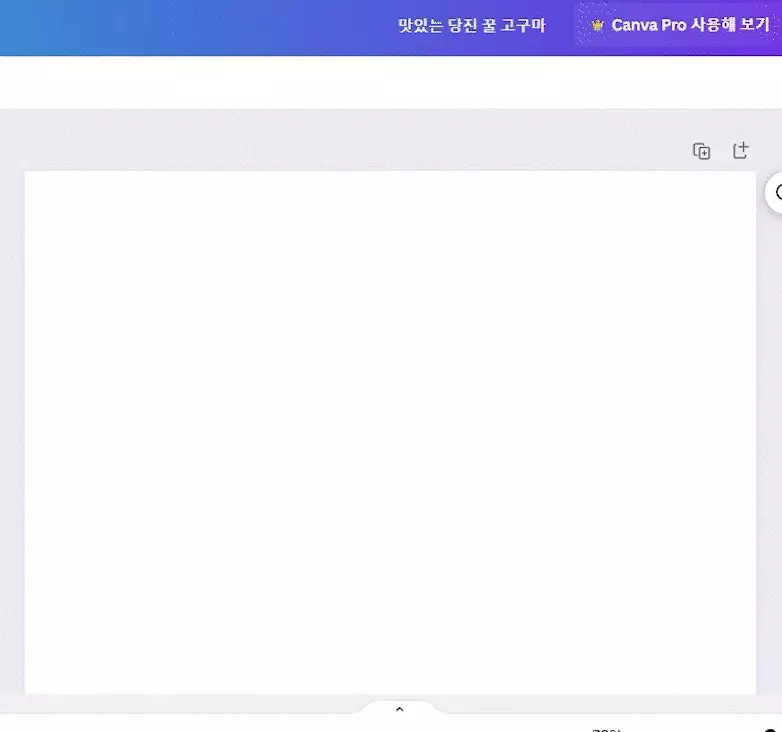Click the empty white toolbar strip below header
Image resolution: width=782 pixels, height=732 pixels.
[x=390, y=82]
